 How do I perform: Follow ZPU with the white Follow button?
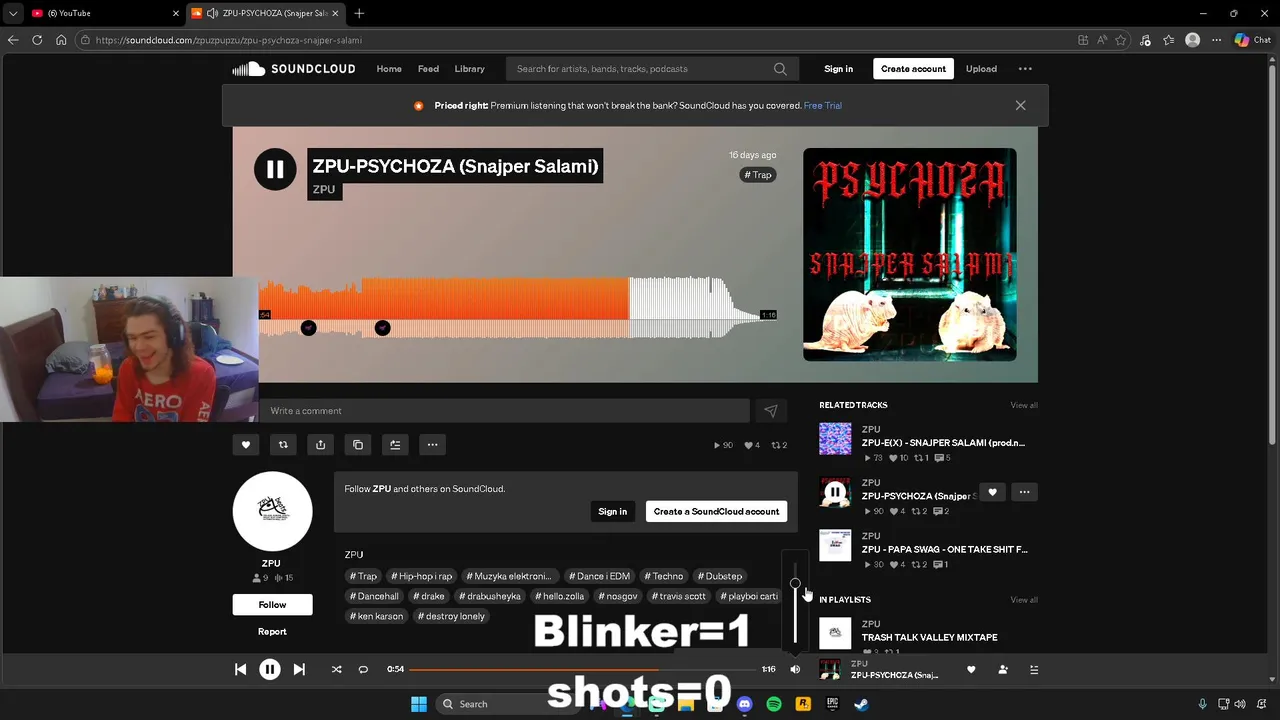coord(272,605)
